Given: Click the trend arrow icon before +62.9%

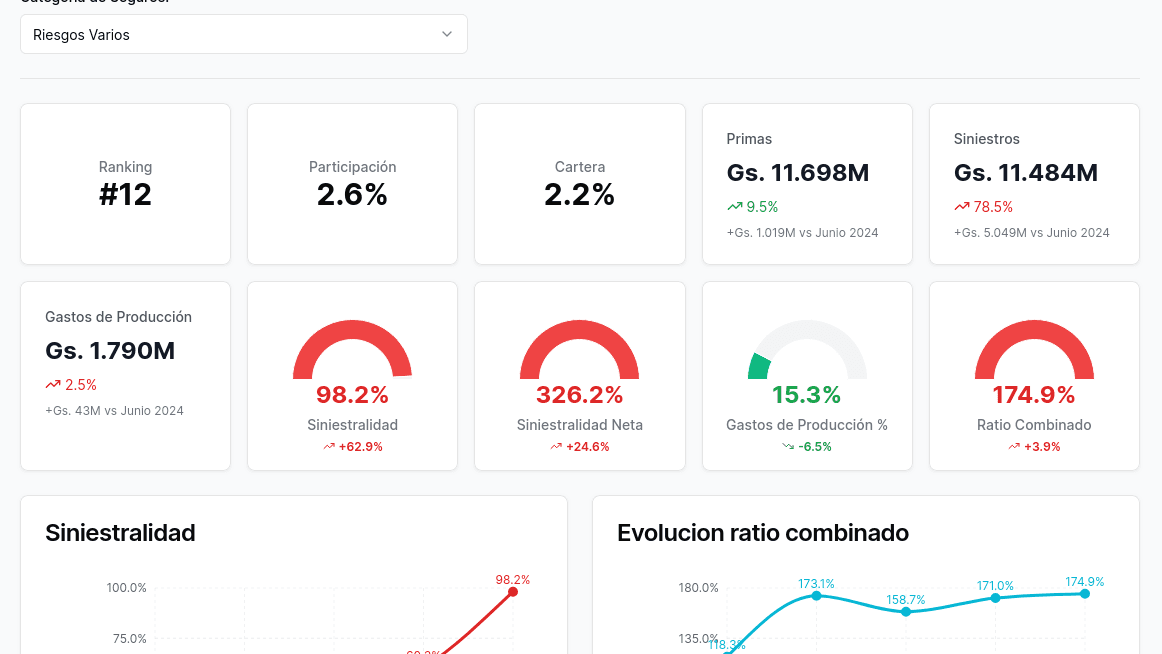Looking at the screenshot, I should 329,447.
